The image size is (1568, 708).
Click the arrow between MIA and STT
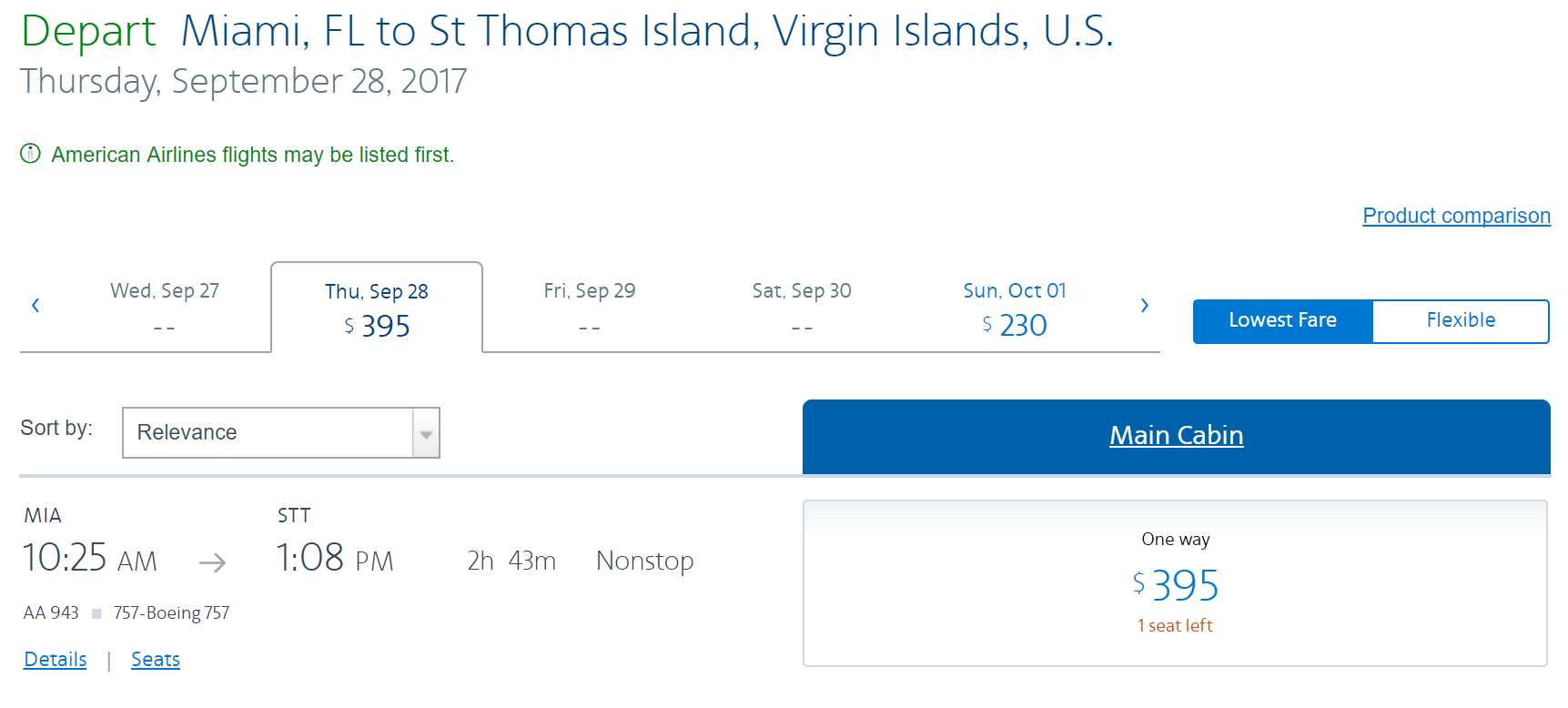212,563
